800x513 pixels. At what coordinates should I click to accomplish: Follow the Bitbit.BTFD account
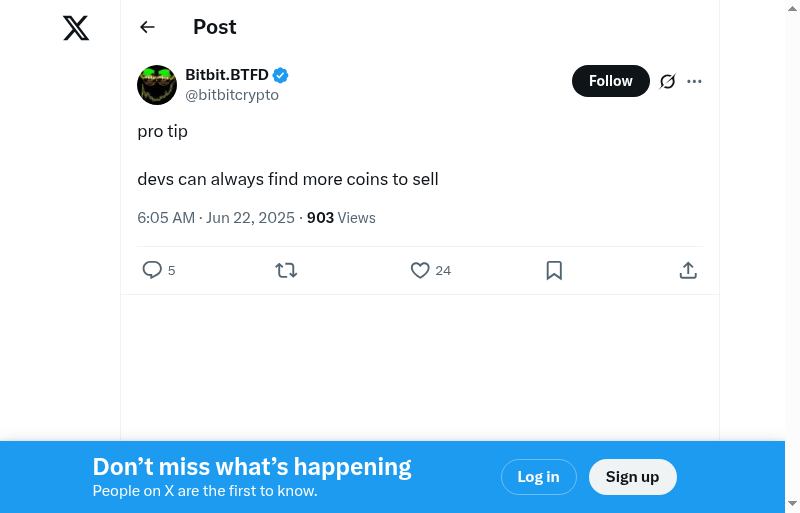pos(610,81)
